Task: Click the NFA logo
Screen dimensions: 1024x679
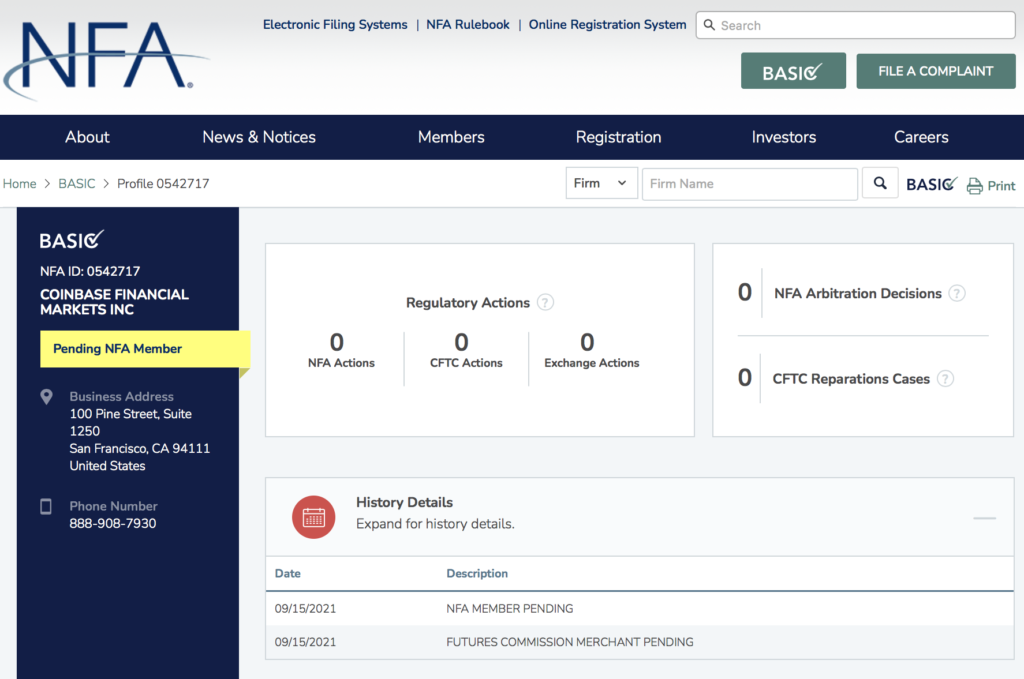Action: (106, 59)
